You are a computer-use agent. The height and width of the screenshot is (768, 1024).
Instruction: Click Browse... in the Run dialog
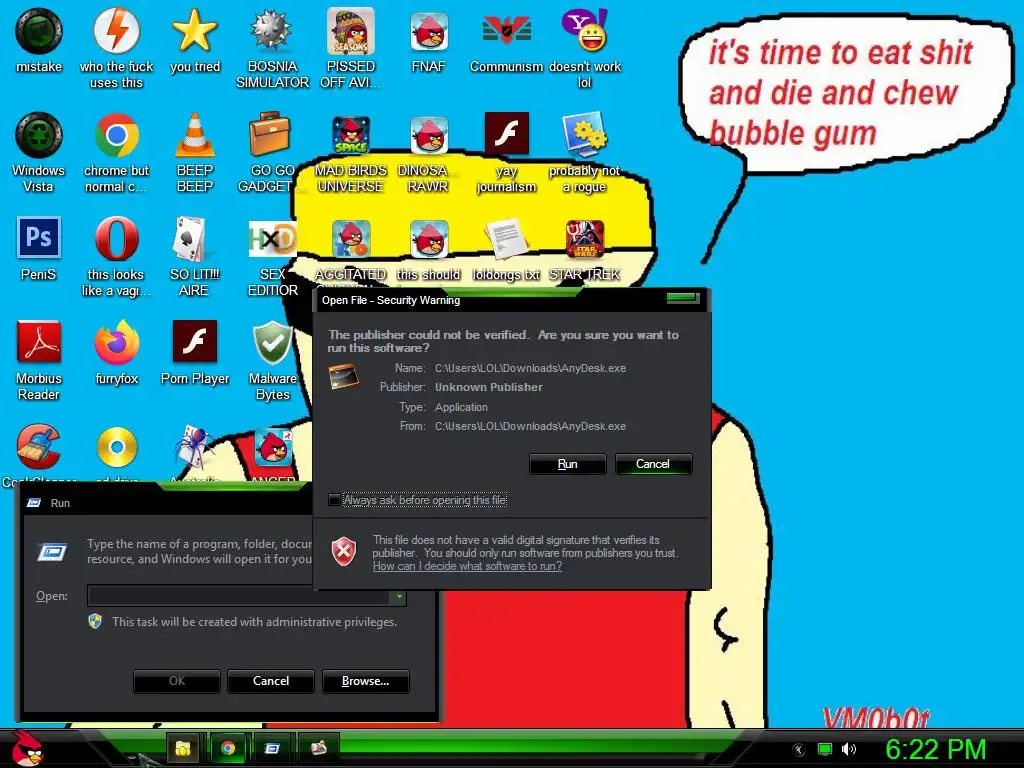[366, 680]
